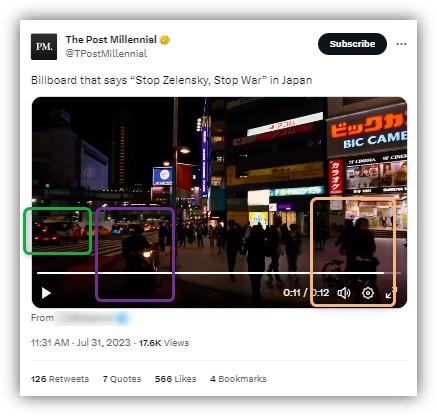Screen dimensions: 437x416
Task: Click the PM profile avatar
Action: tap(44, 47)
